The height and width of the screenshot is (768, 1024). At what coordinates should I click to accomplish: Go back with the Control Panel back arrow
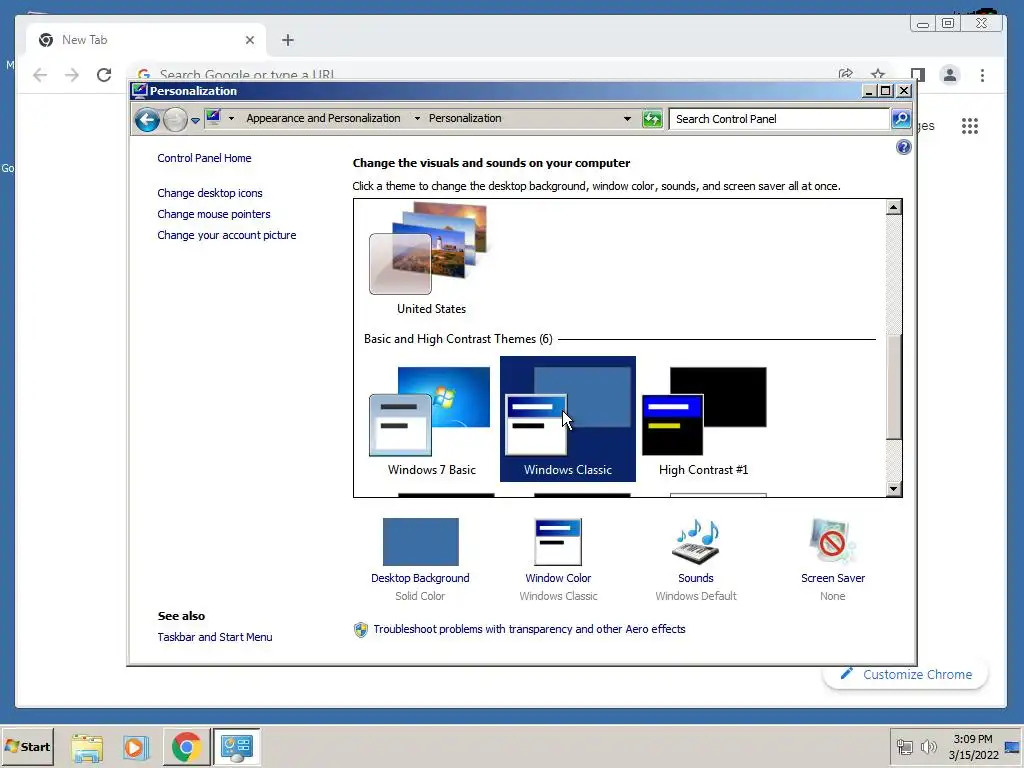tap(147, 120)
